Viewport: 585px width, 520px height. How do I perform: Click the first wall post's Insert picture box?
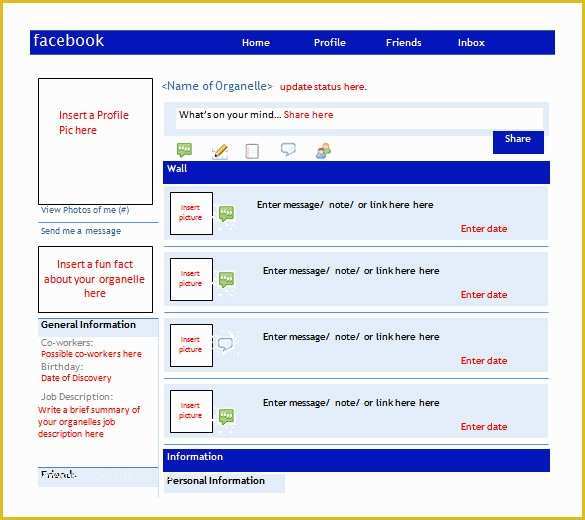click(191, 213)
